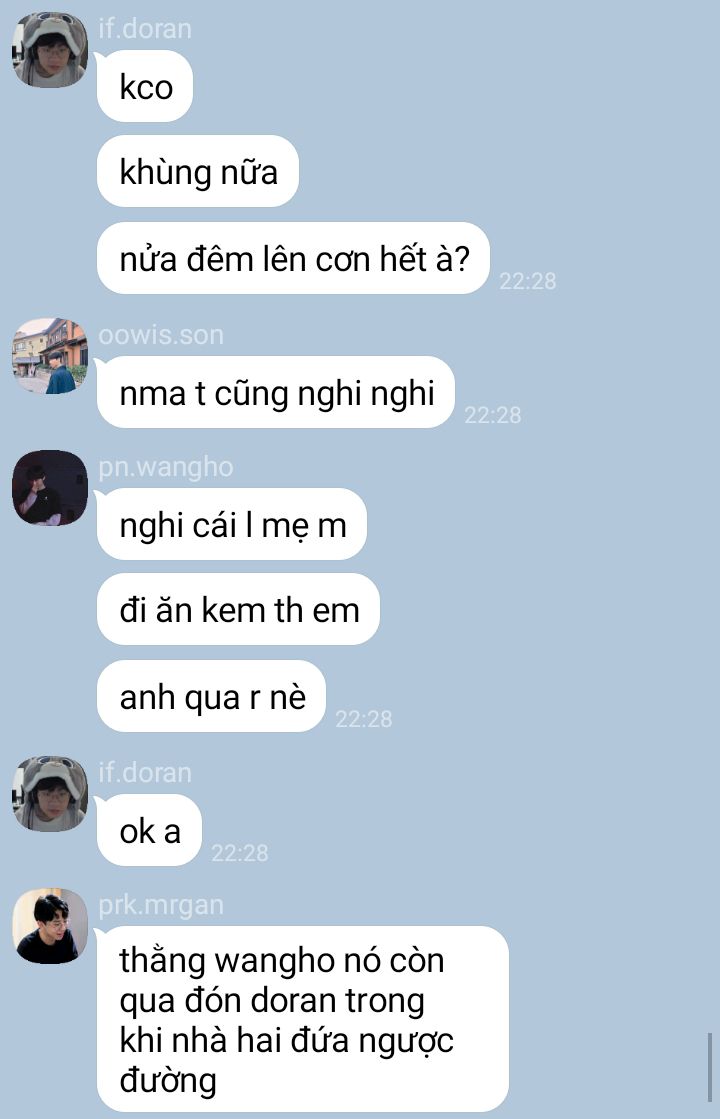Click the if.doran username above the kco message

pyautogui.click(x=145, y=29)
